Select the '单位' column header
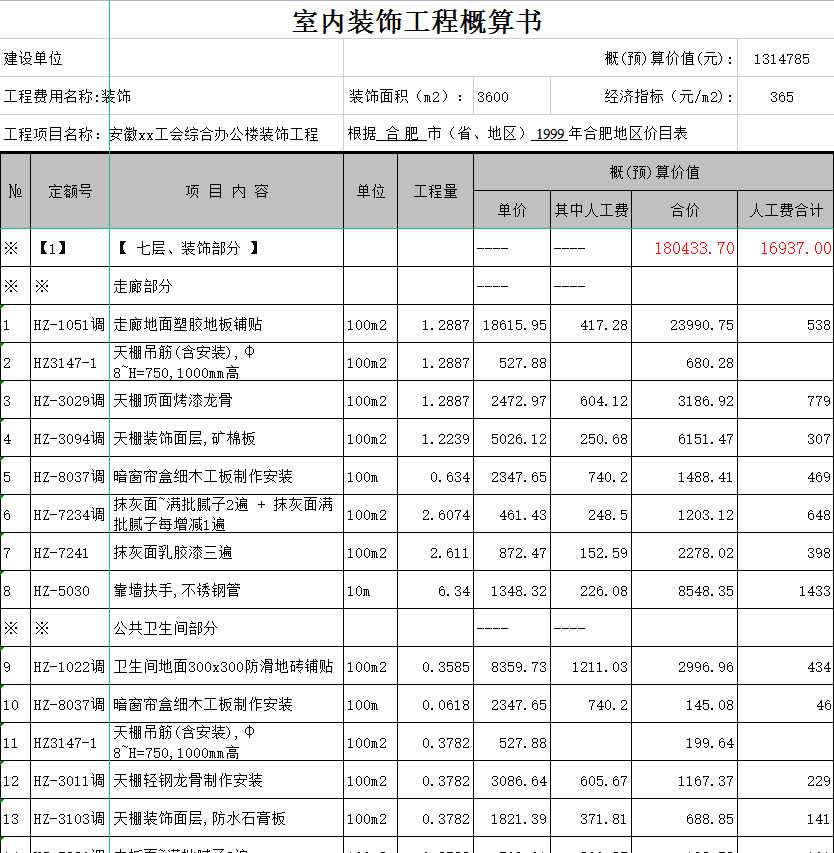 click(x=370, y=191)
